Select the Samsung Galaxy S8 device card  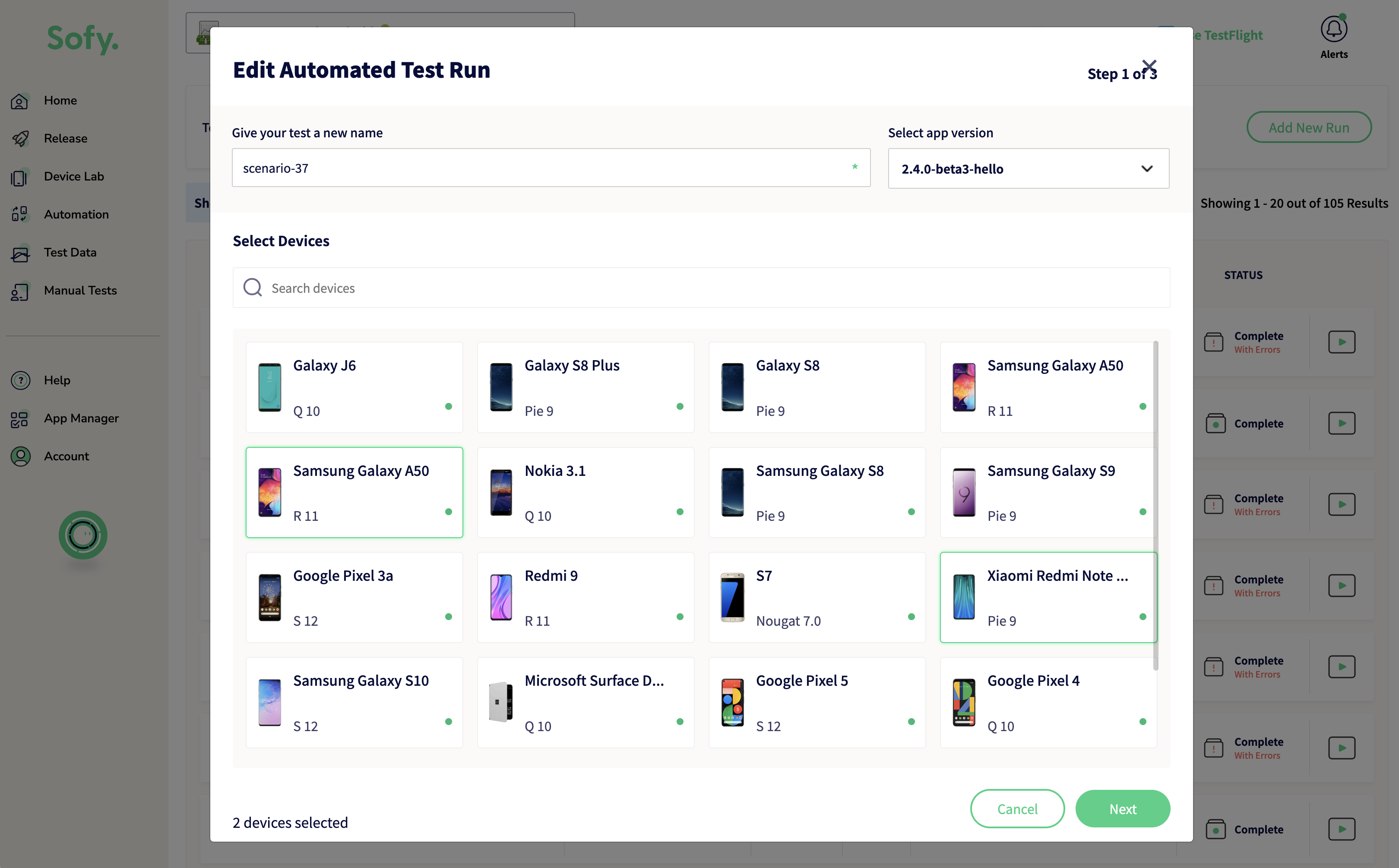tap(817, 493)
